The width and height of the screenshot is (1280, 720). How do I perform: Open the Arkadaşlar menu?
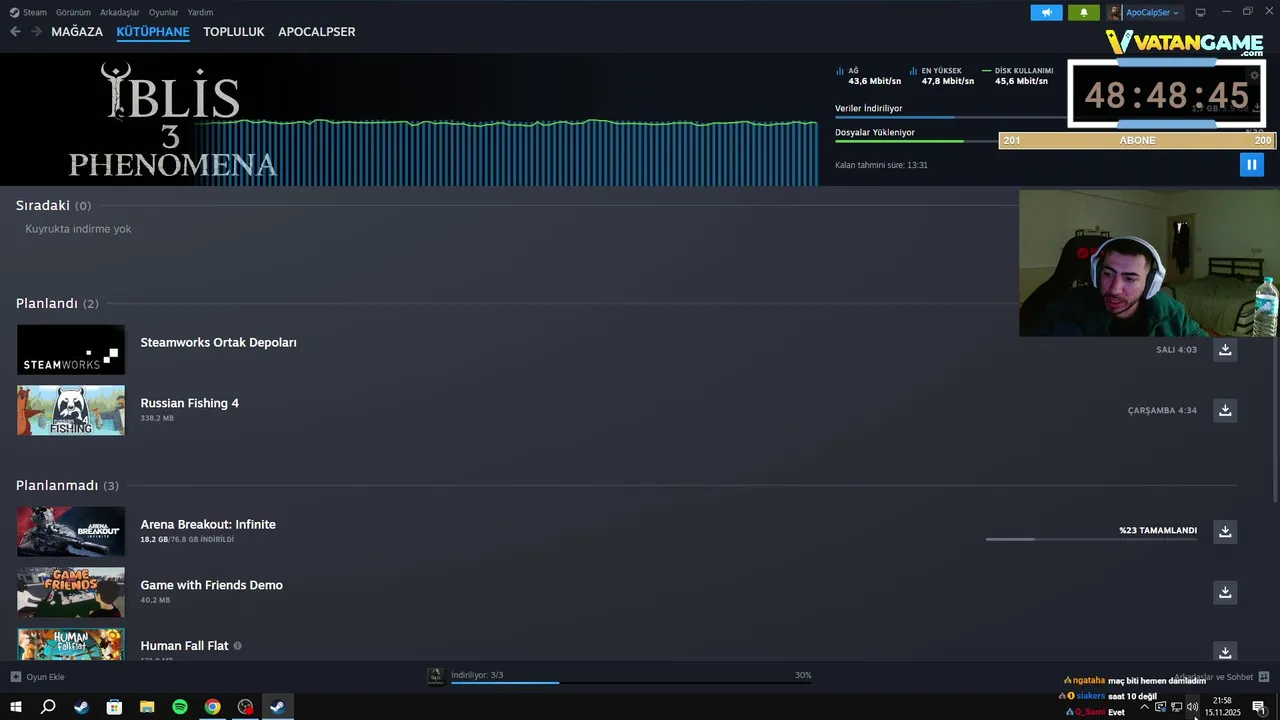coord(120,13)
